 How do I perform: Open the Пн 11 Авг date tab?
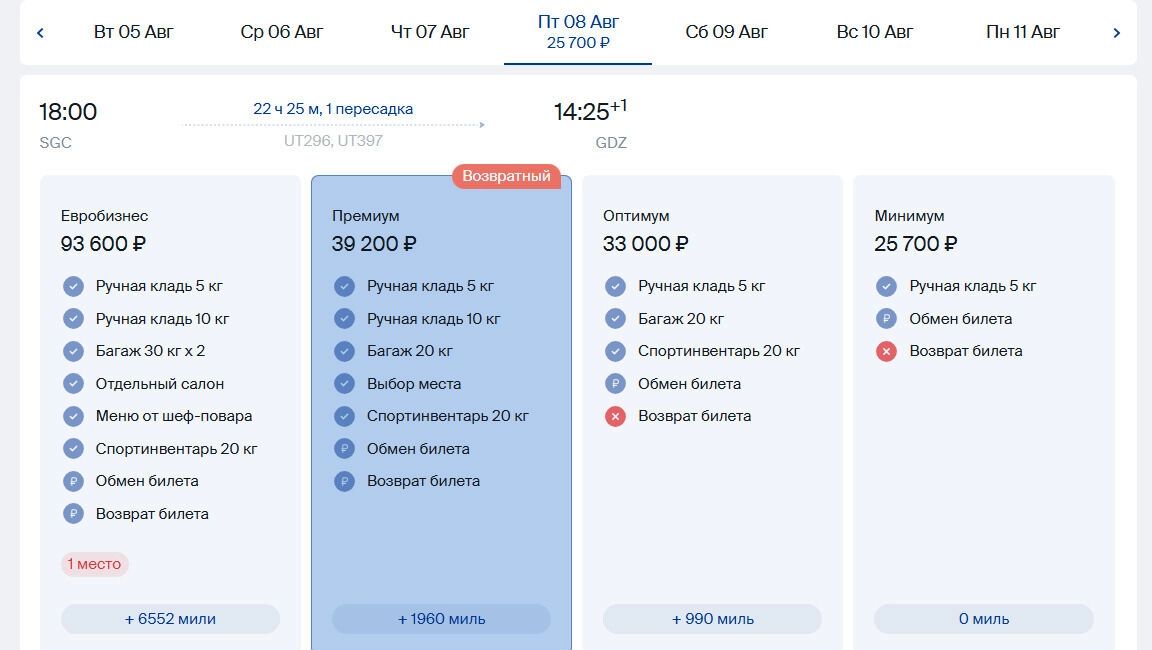pyautogui.click(x=1022, y=32)
